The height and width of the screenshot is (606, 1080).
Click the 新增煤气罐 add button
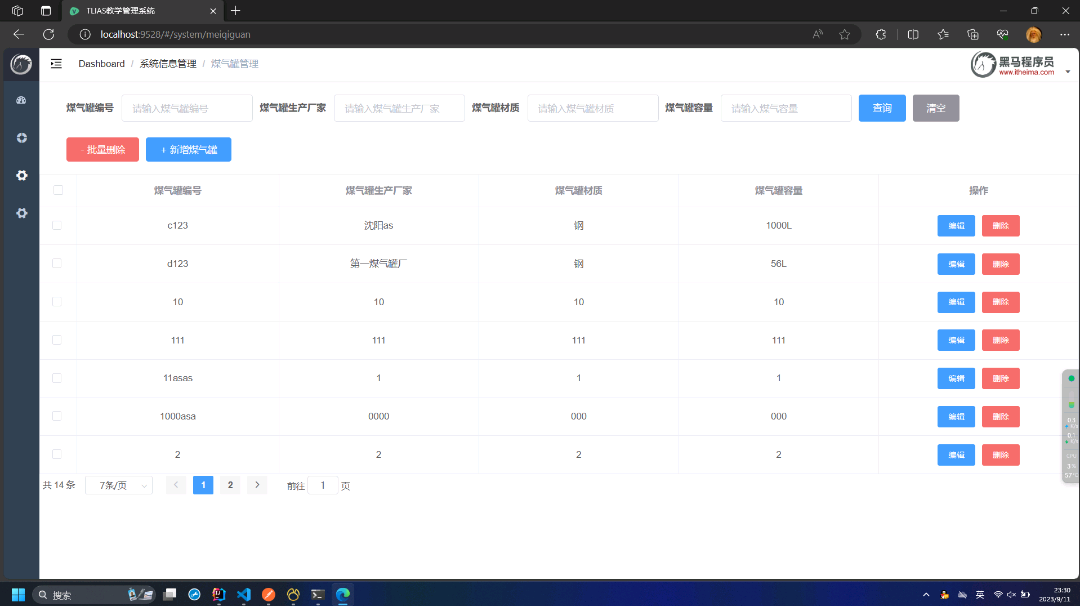pyautogui.click(x=188, y=150)
